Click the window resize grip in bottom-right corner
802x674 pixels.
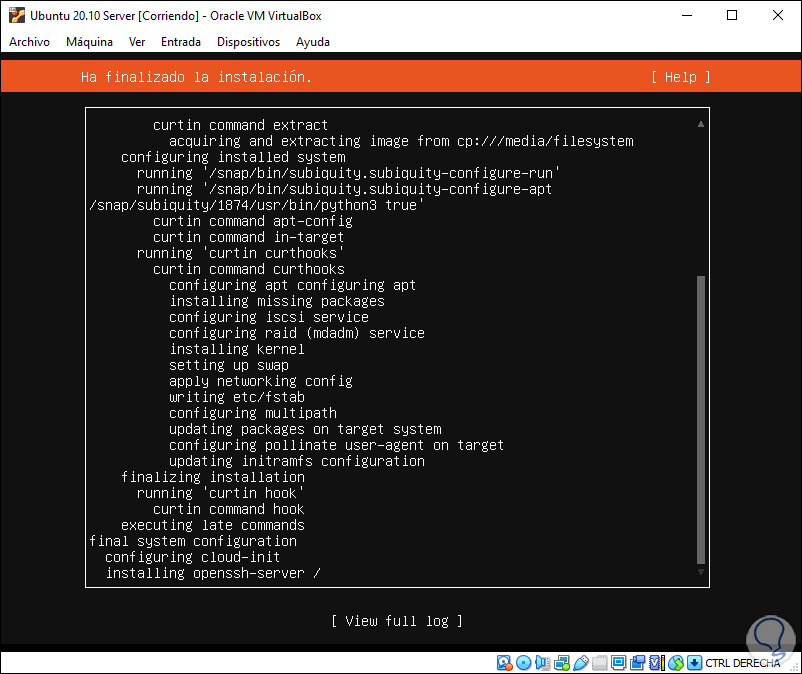(795, 667)
